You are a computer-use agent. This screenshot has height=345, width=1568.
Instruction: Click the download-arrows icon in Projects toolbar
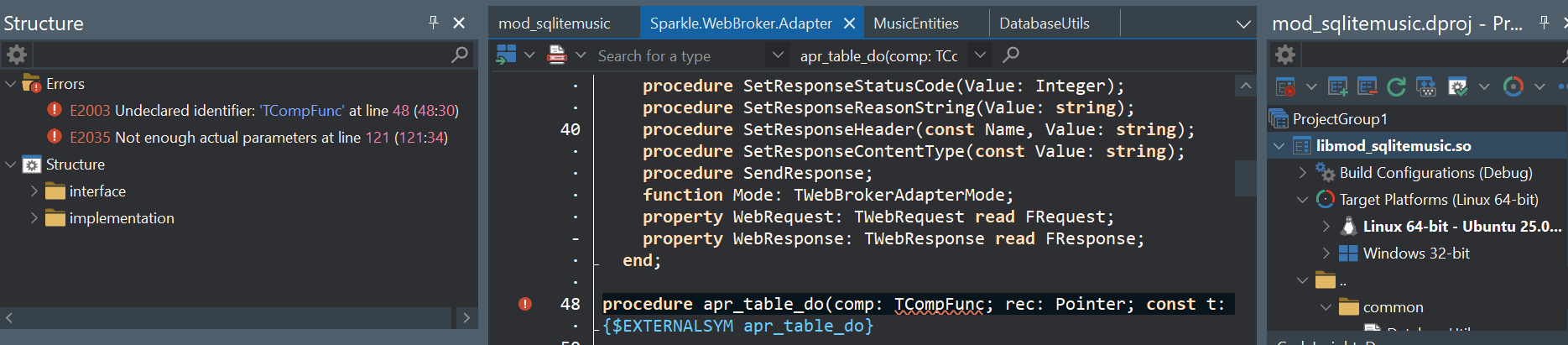tap(1425, 86)
